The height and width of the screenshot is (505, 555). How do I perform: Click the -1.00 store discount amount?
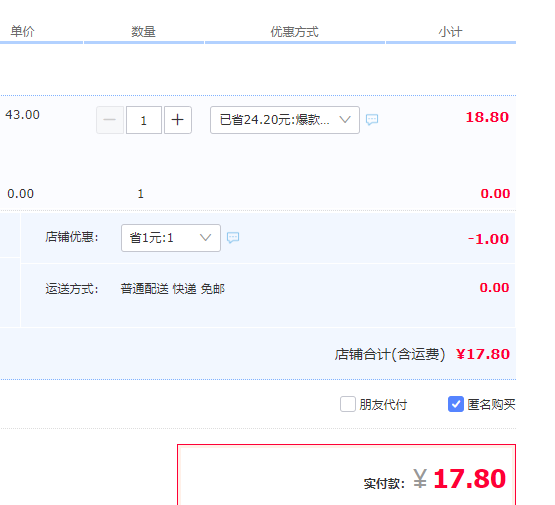pyautogui.click(x=488, y=239)
